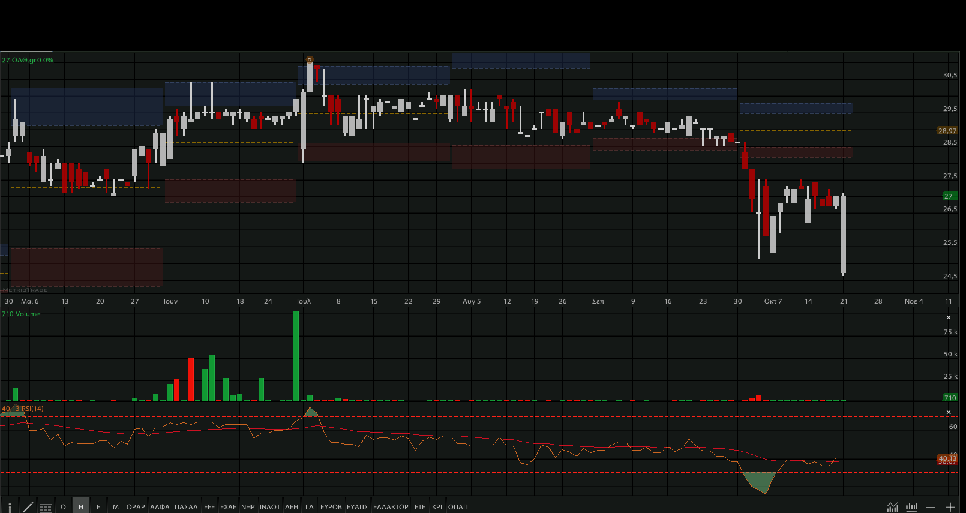This screenshot has height=513, width=966.
Task: Click the orange 28.57 price axis label
Action: click(947, 130)
